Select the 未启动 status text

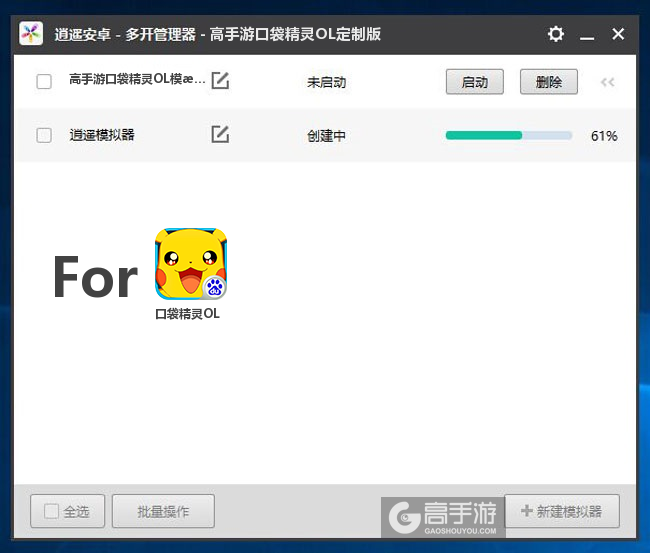tap(327, 82)
